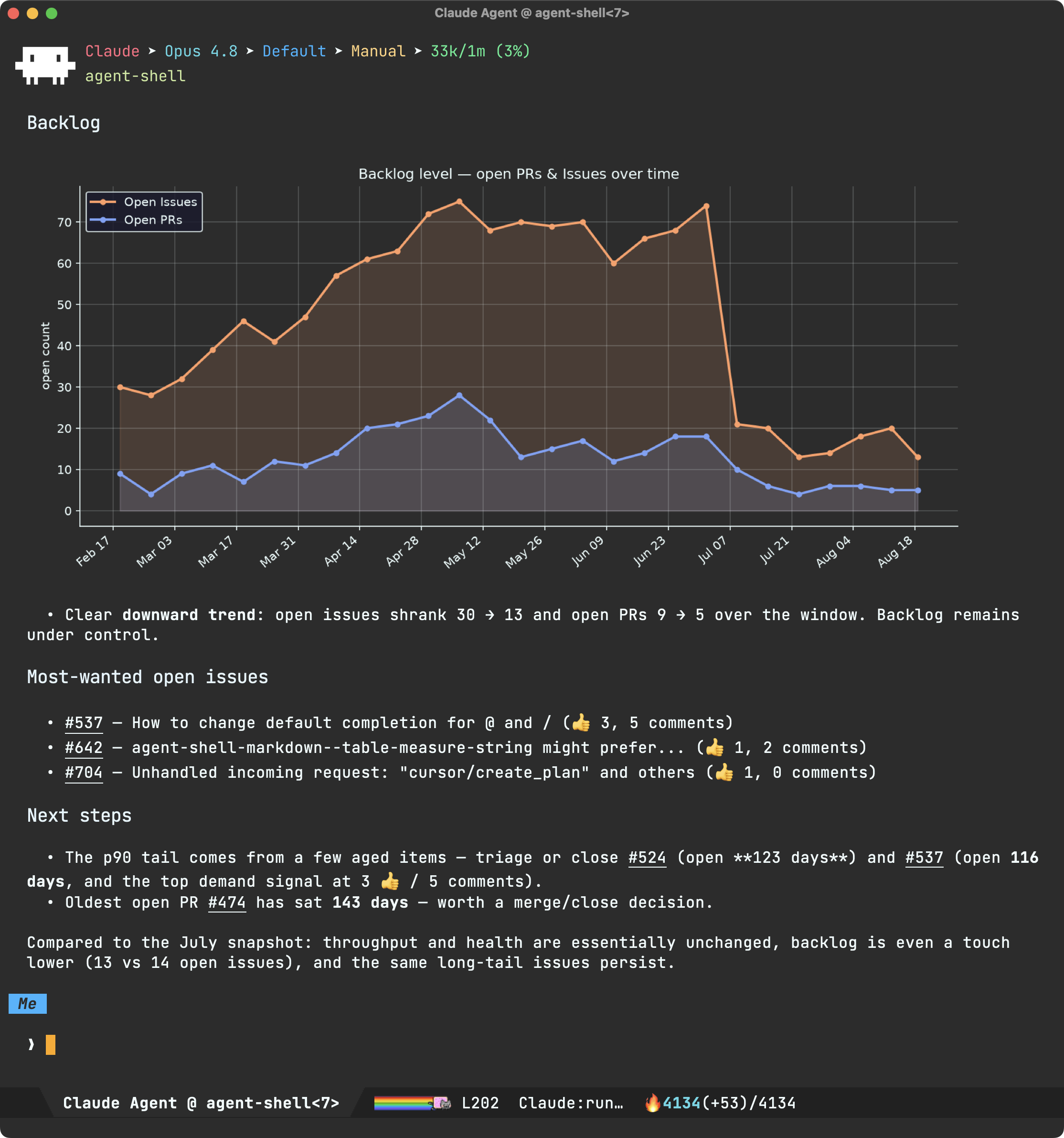Click the thumbs-up emoji on the #642 line
1064x1138 pixels.
714,747
